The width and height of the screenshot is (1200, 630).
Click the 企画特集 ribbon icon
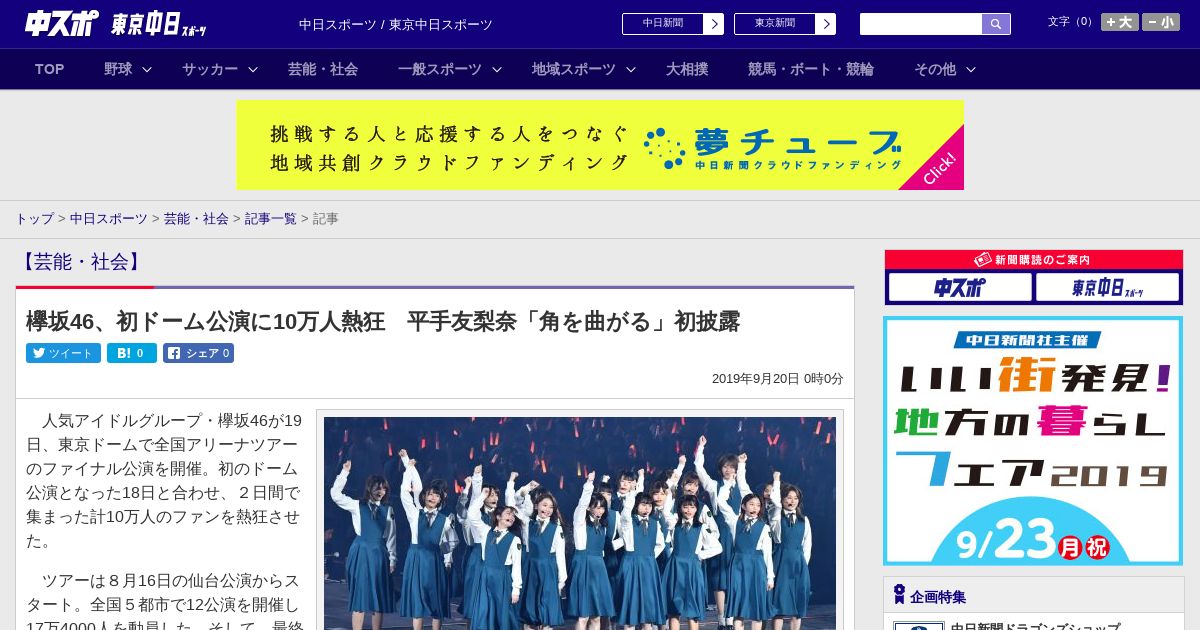(899, 595)
